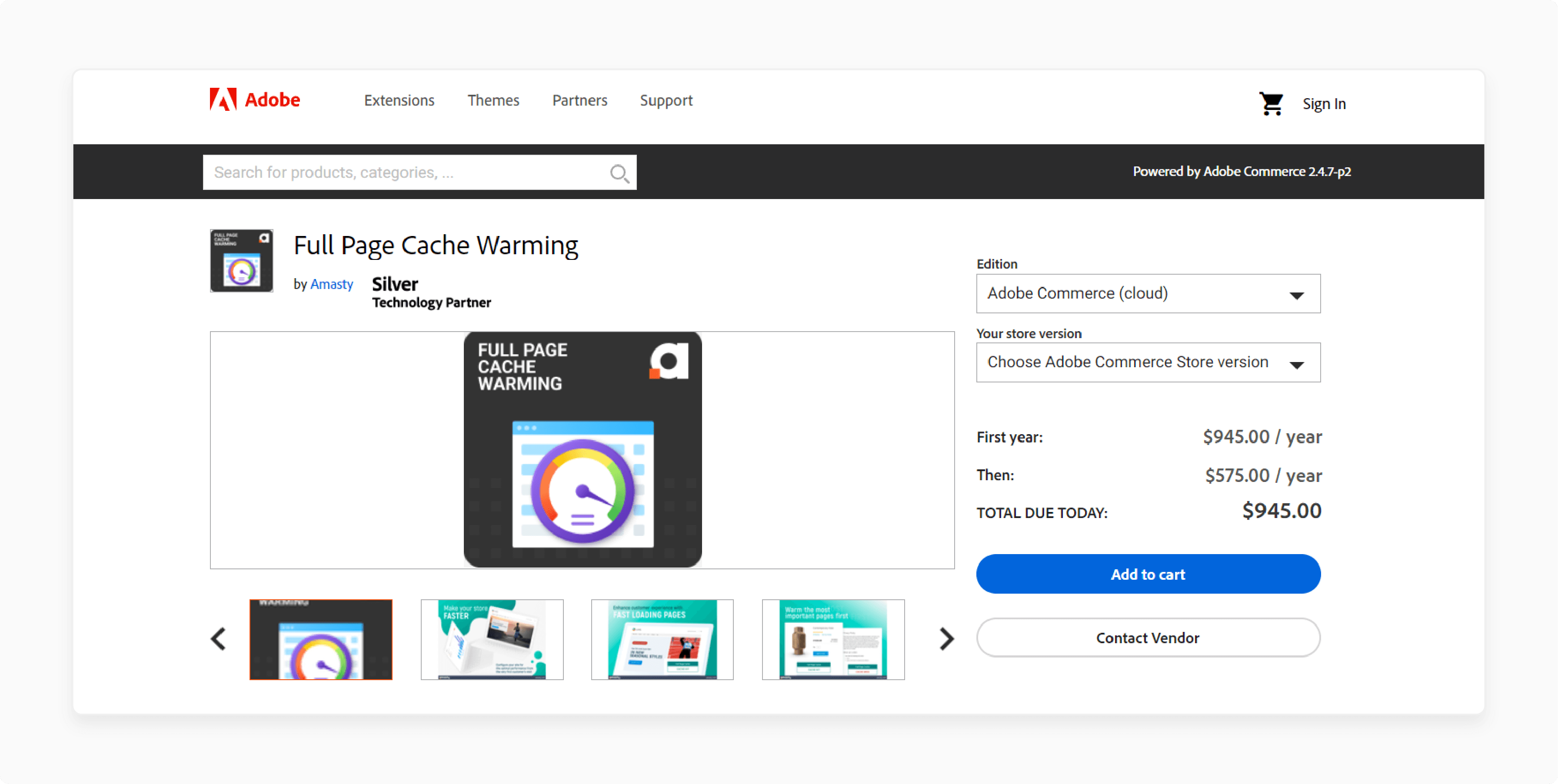Show previous thumbnails with left arrow
The image size is (1558, 784).
(218, 639)
